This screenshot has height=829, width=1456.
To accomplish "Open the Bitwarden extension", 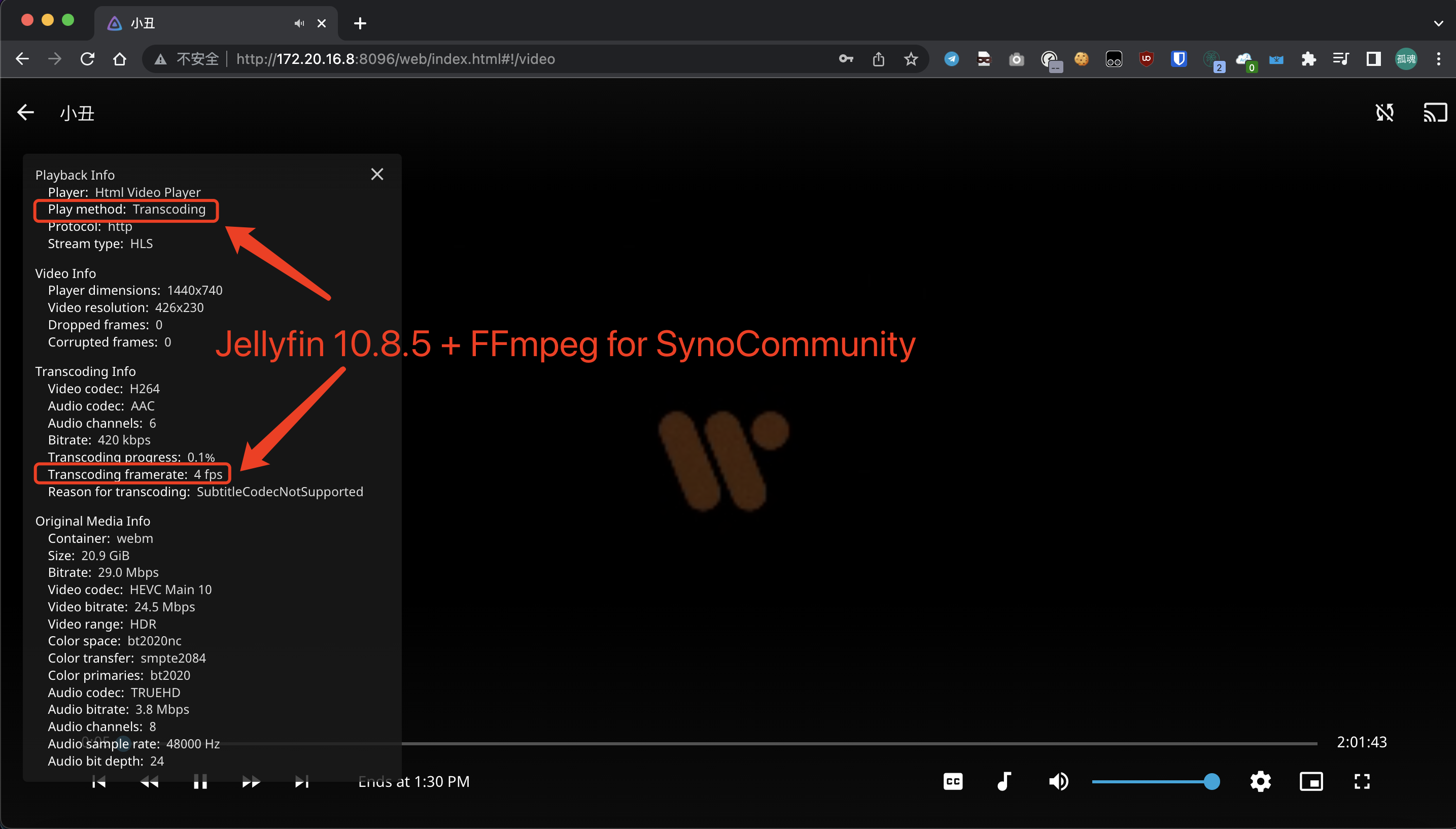I will (1177, 59).
